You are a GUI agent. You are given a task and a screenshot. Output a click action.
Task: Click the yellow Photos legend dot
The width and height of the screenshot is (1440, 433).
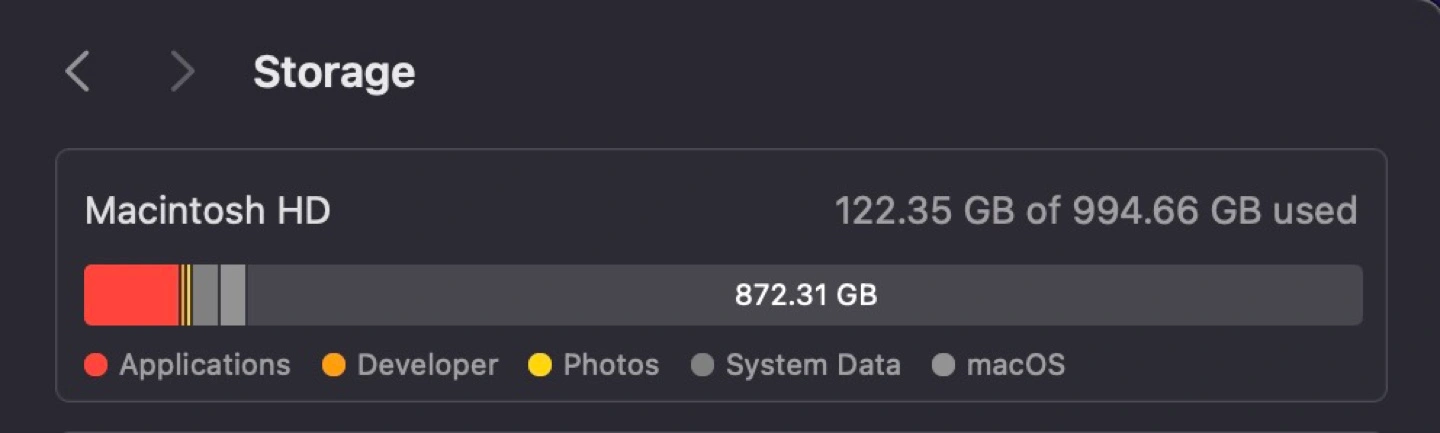pos(540,366)
